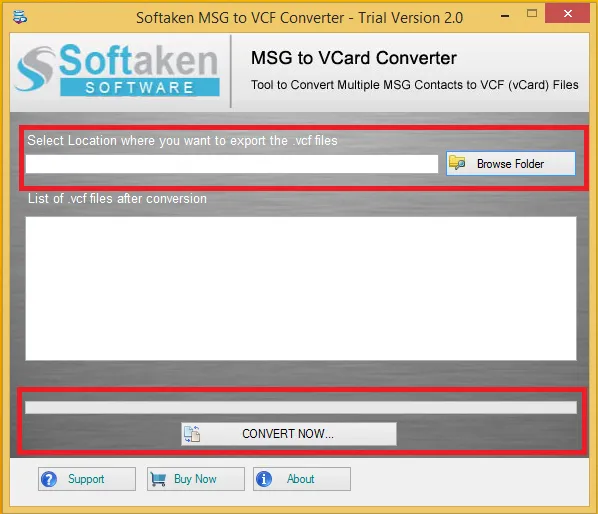Click the shopping cart Buy Now icon
Image resolution: width=598 pixels, height=514 pixels.
[158, 479]
